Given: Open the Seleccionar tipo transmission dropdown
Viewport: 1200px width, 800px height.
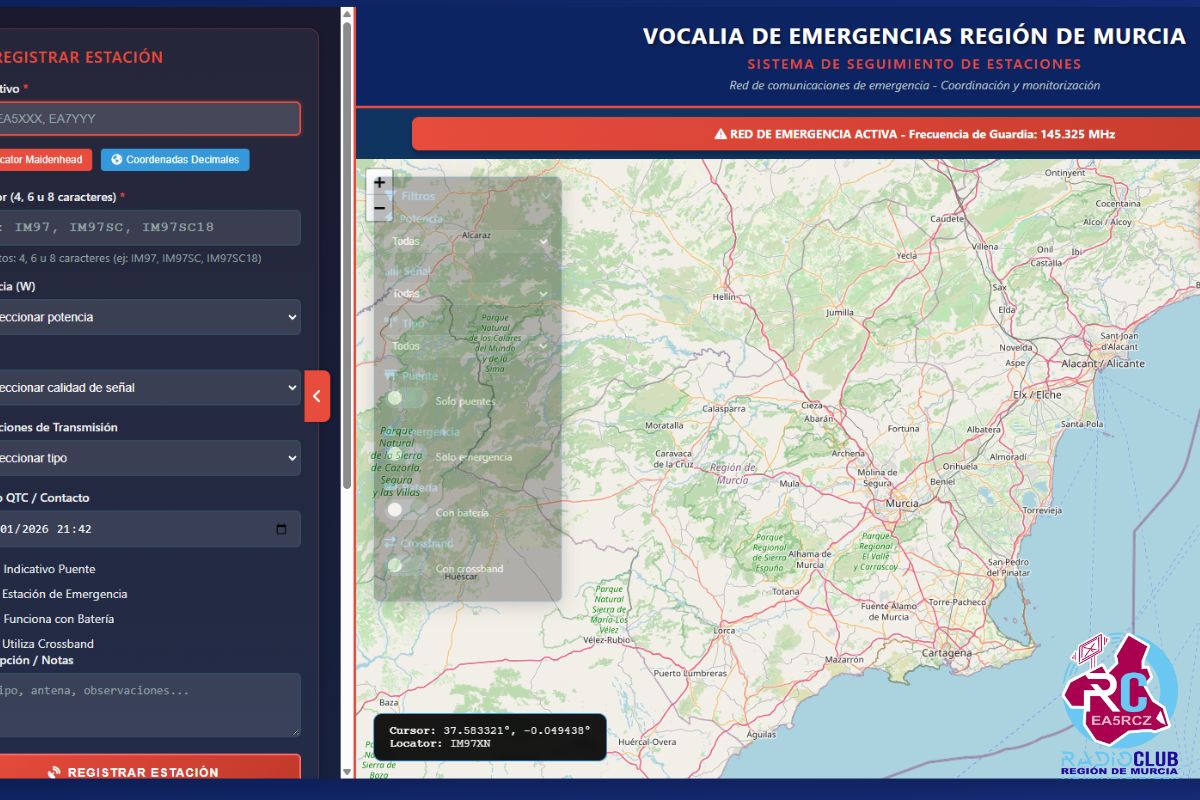Looking at the screenshot, I should click(x=150, y=458).
